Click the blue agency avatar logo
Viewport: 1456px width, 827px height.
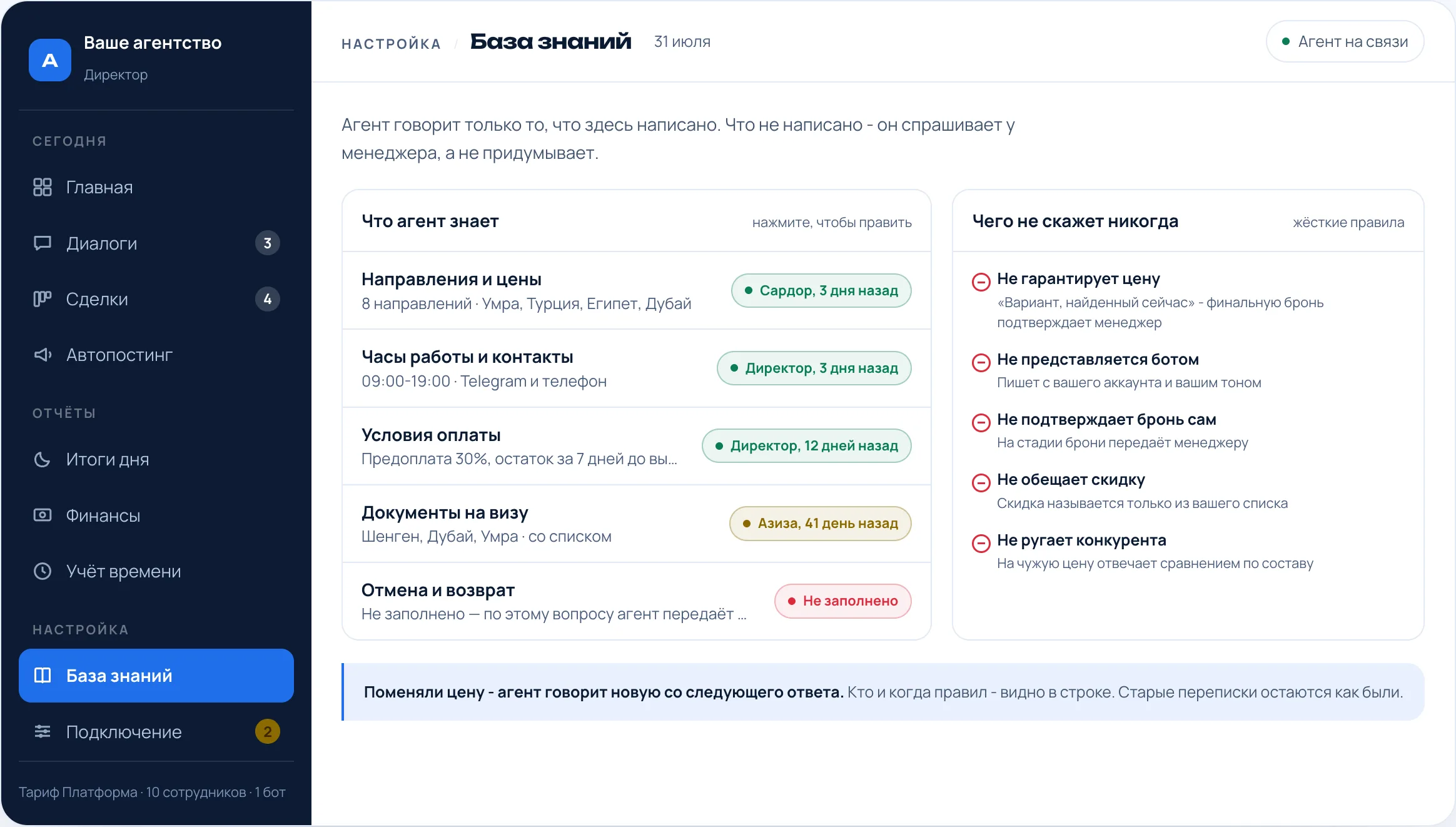(x=50, y=60)
